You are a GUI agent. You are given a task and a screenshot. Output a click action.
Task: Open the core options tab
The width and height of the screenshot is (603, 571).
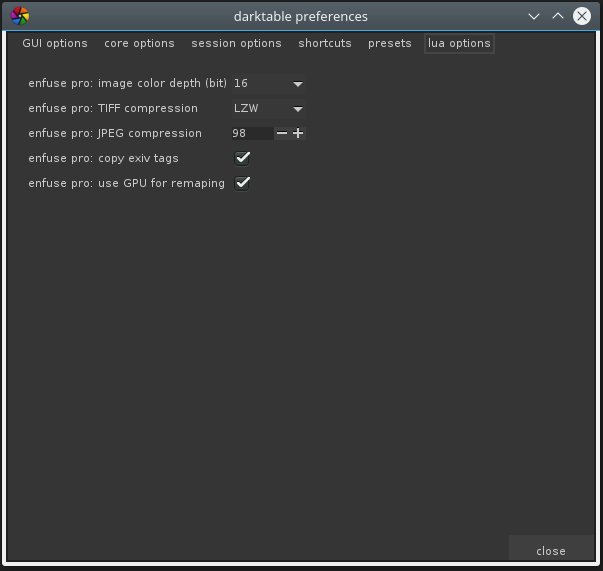click(139, 44)
